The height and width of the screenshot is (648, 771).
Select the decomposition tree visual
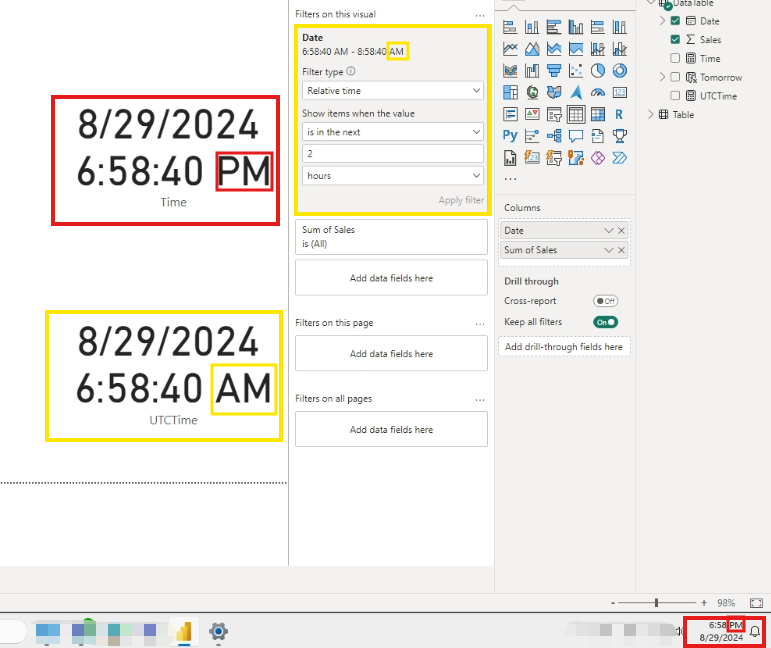click(x=554, y=136)
